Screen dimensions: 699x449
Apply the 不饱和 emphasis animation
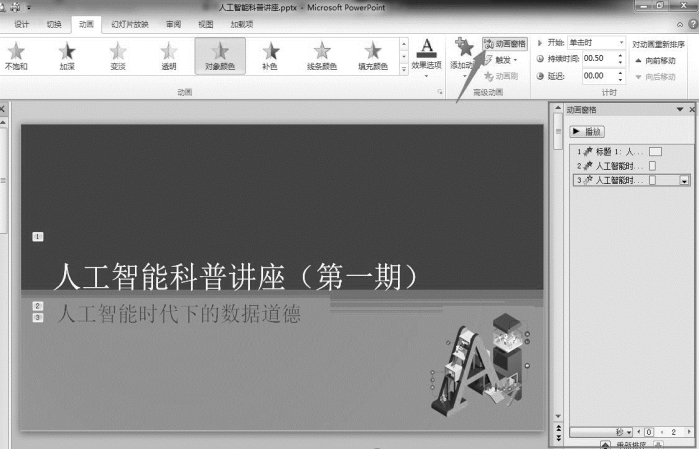click(x=16, y=56)
